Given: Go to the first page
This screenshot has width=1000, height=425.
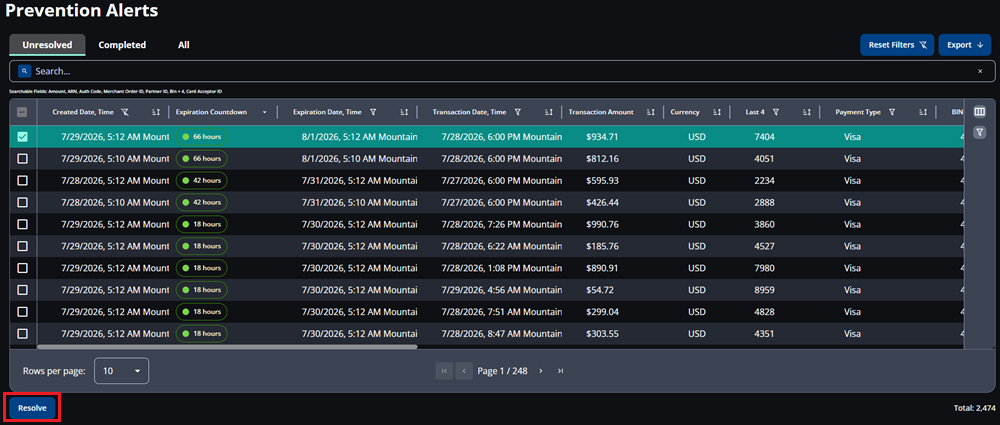Looking at the screenshot, I should pyautogui.click(x=445, y=371).
